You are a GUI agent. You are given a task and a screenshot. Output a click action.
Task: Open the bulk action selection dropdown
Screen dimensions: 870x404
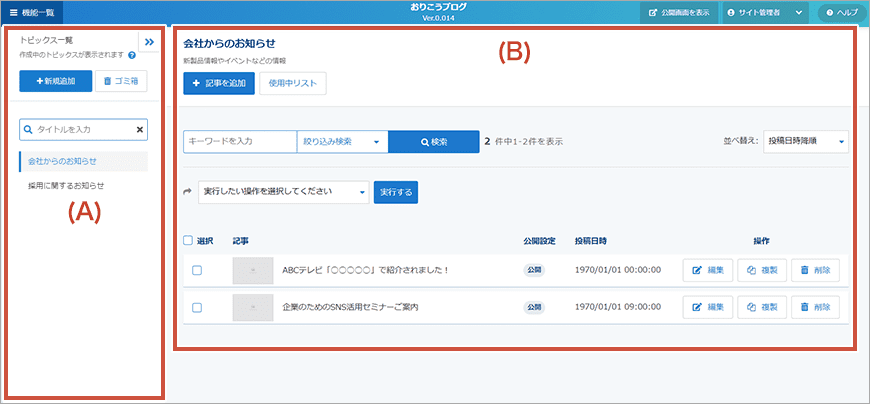click(x=283, y=191)
